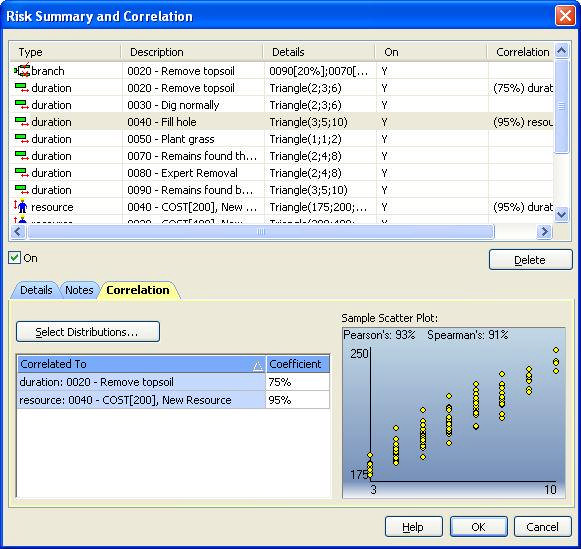Image resolution: width=581 pixels, height=549 pixels.
Task: Toggle the On checkbox
Action: (14, 257)
